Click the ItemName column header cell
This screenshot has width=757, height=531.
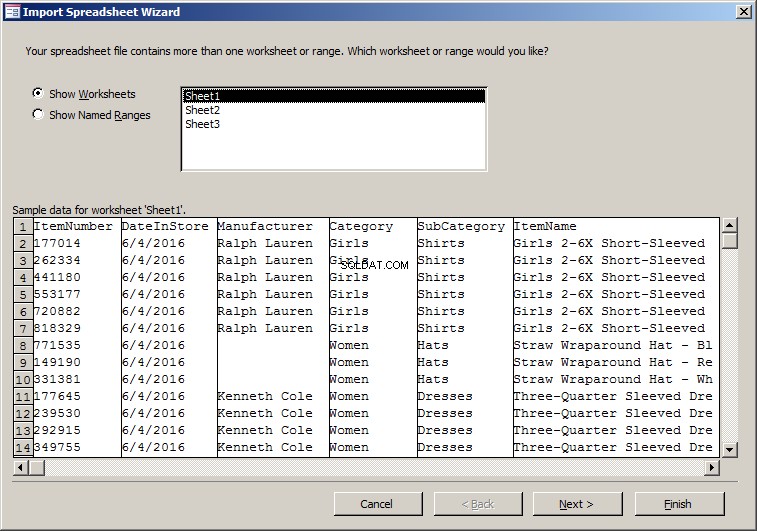coord(616,226)
